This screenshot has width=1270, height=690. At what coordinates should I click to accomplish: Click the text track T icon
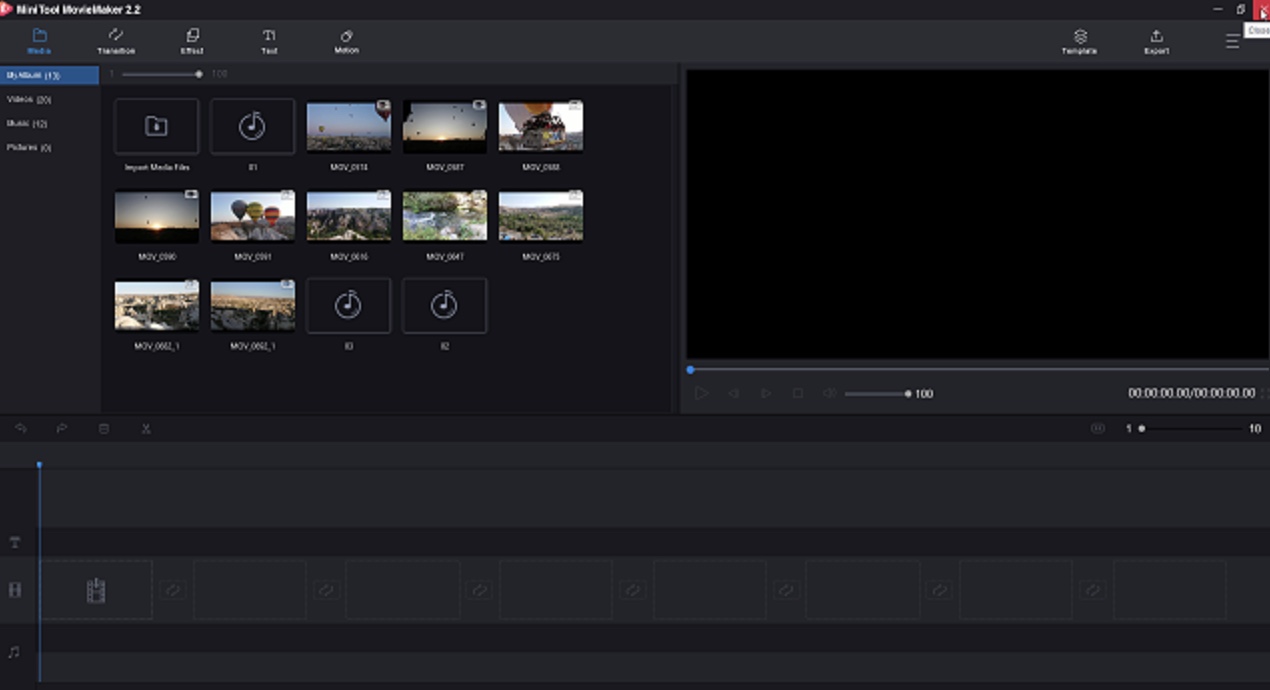pos(15,542)
